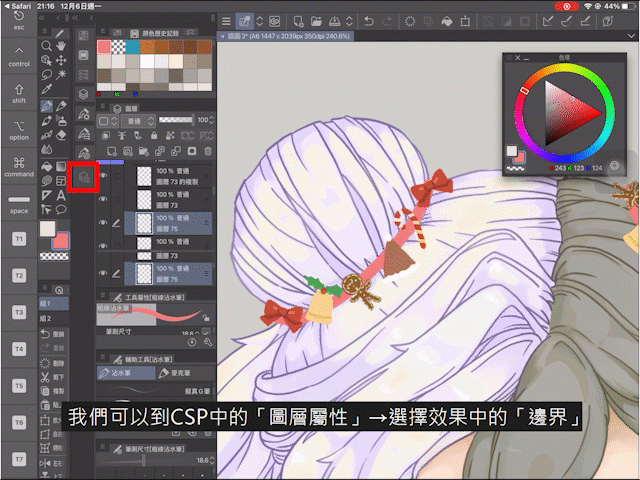Select the Hand move tool
640x480 pixels.
click(63, 45)
